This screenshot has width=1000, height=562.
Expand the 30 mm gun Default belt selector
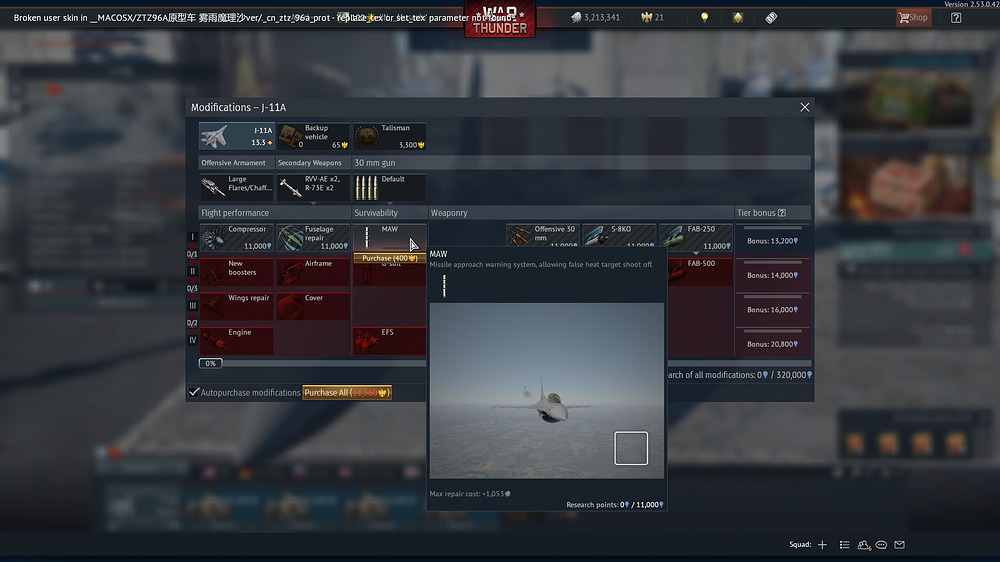[x=389, y=188]
